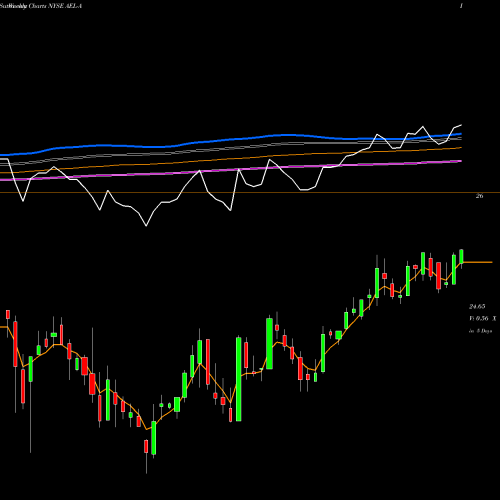Click the 26 price level label

479,196
